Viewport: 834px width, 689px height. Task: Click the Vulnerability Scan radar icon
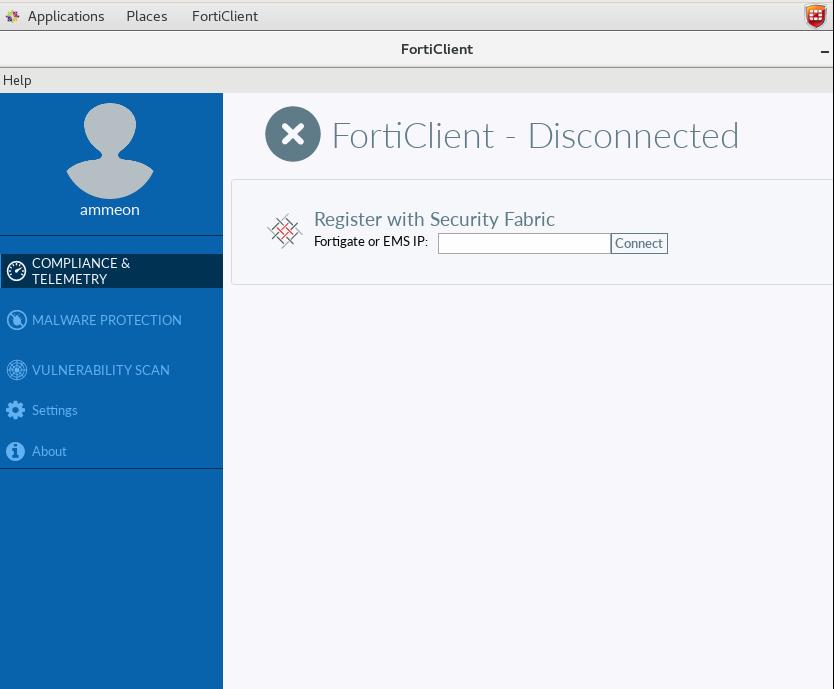[x=16, y=370]
